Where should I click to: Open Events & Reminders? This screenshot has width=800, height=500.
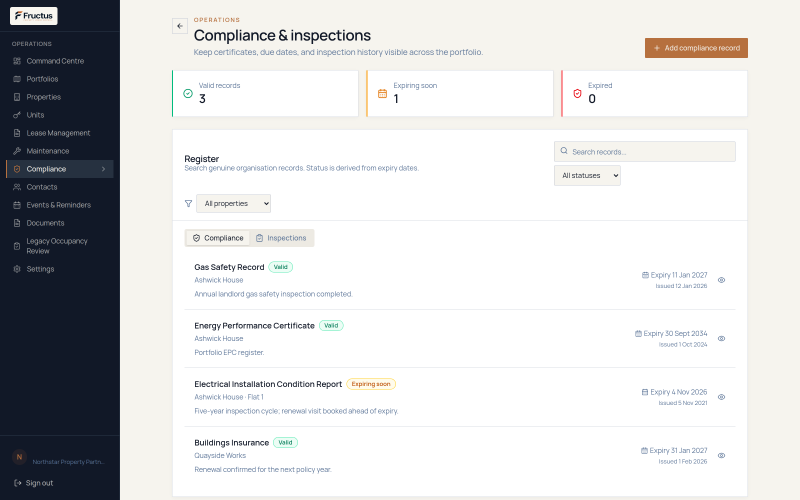[x=60, y=205]
